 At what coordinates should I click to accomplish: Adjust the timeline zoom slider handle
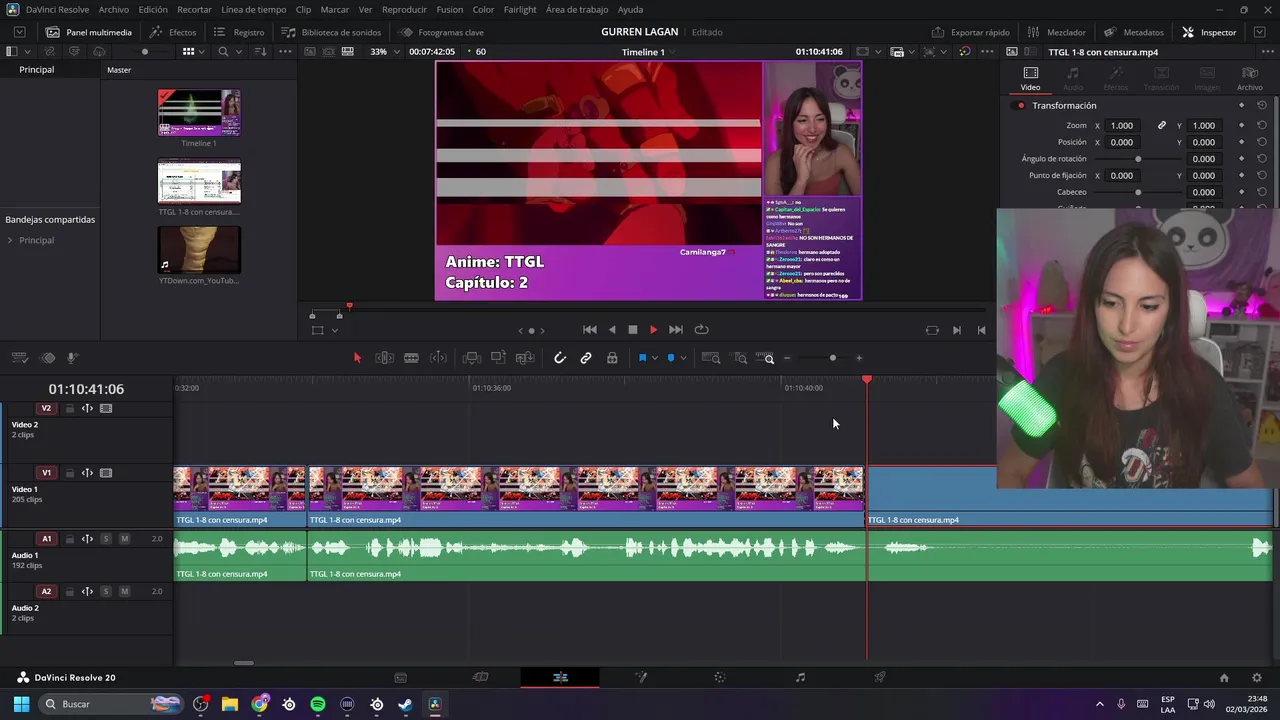pyautogui.click(x=833, y=358)
